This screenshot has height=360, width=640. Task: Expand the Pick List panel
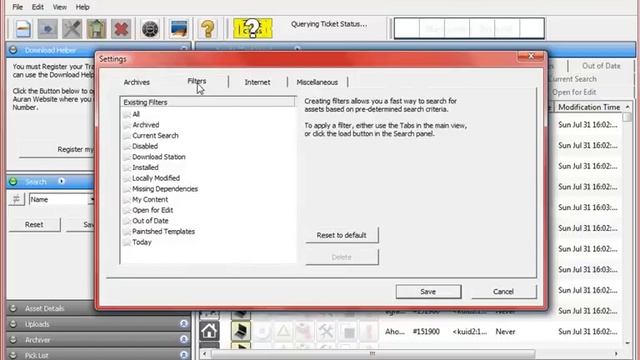click(x=13, y=355)
